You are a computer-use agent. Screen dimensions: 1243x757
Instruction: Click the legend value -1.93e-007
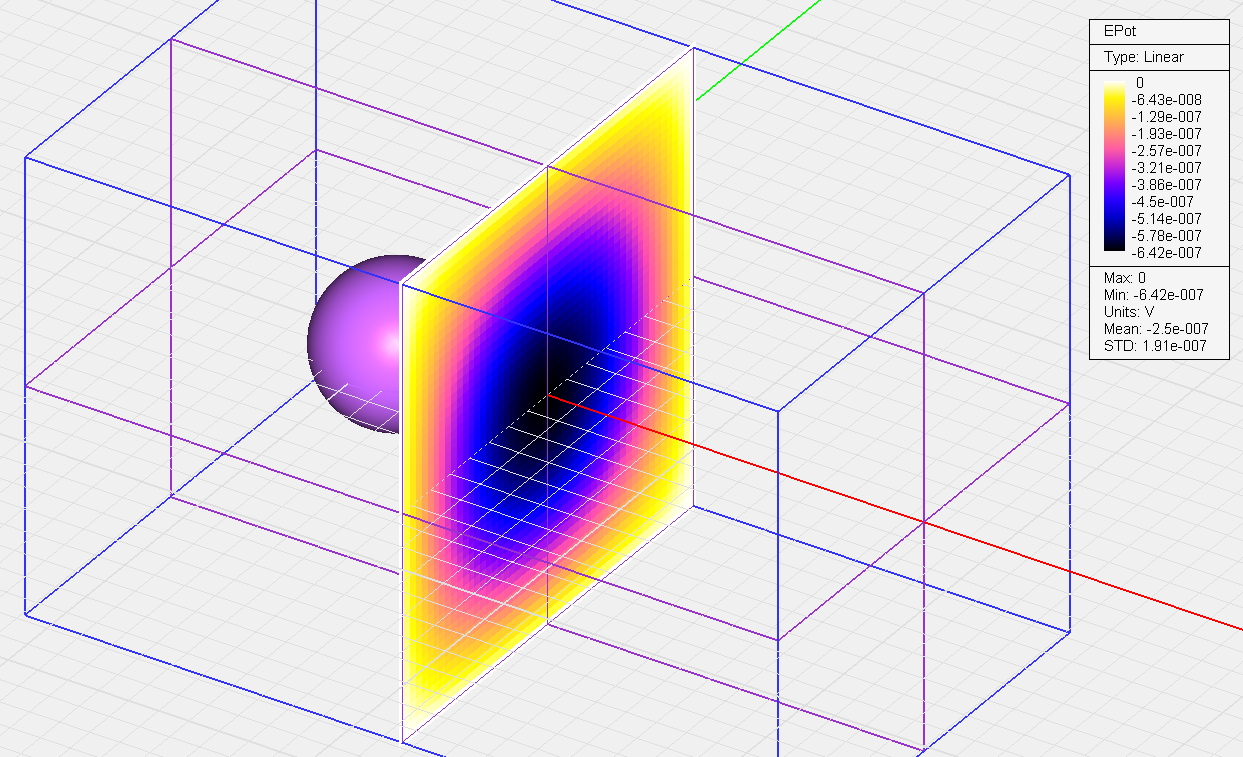tap(1166, 133)
